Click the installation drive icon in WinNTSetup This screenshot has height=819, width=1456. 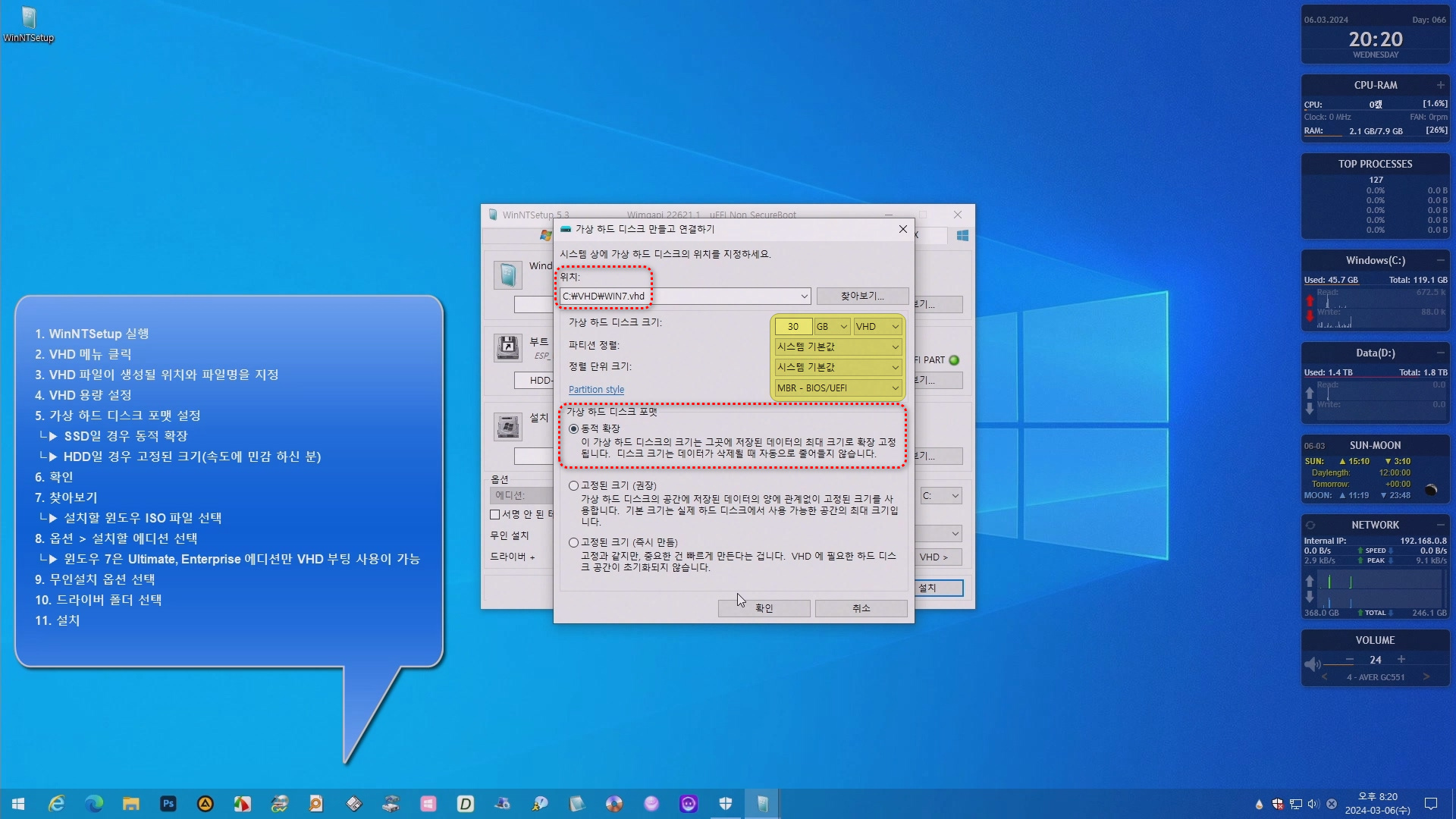(507, 426)
